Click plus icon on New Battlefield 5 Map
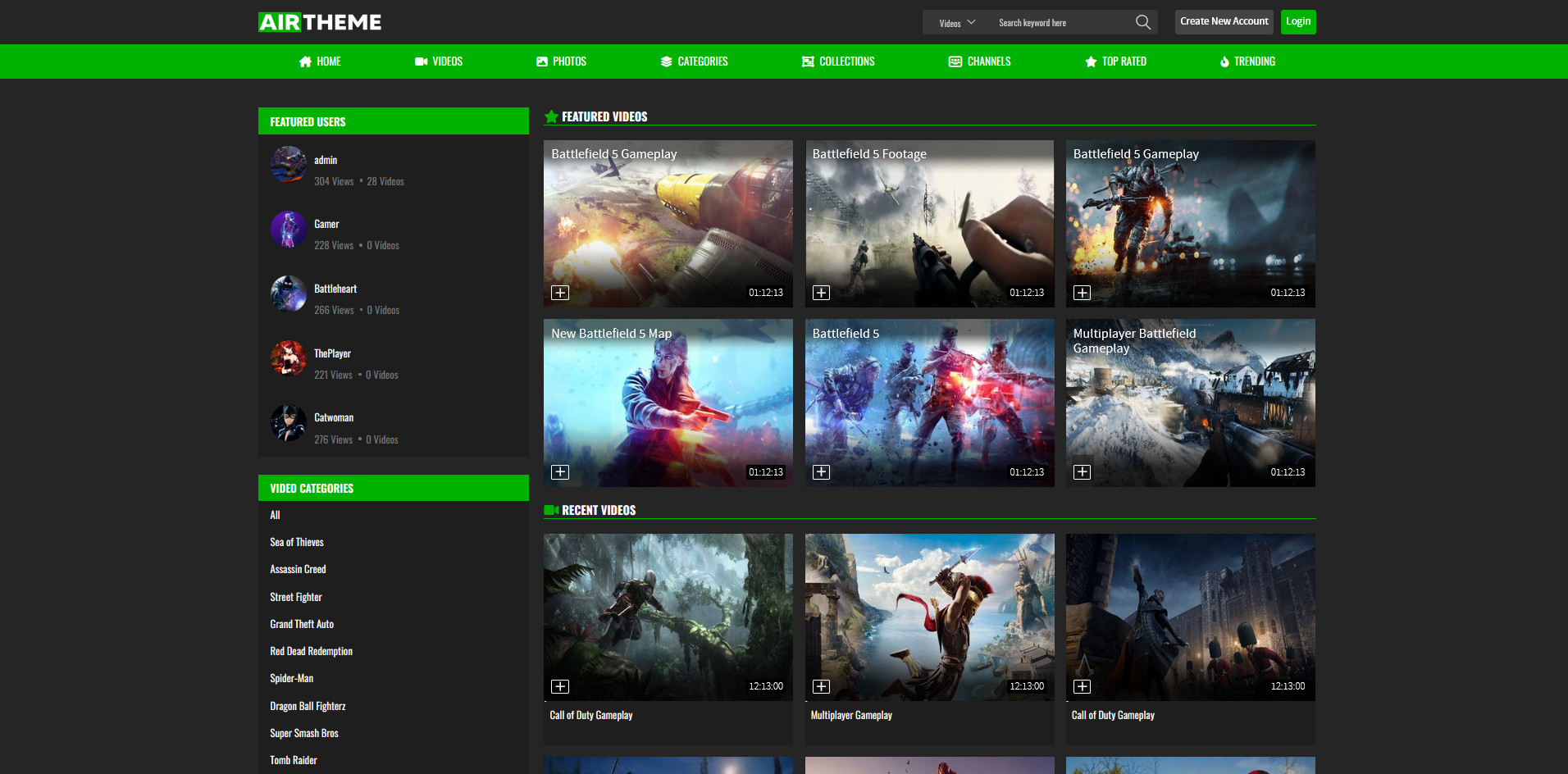The image size is (1568, 774). 560,472
